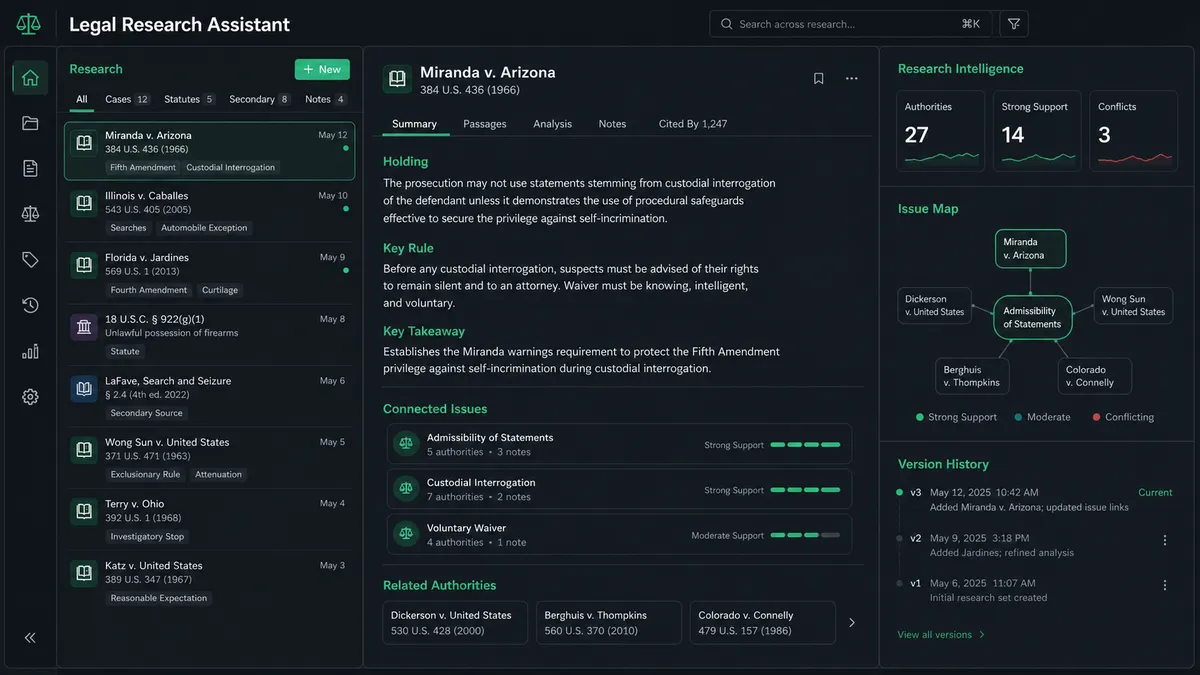Open options menu for version v1
1200x675 pixels.
(1164, 585)
